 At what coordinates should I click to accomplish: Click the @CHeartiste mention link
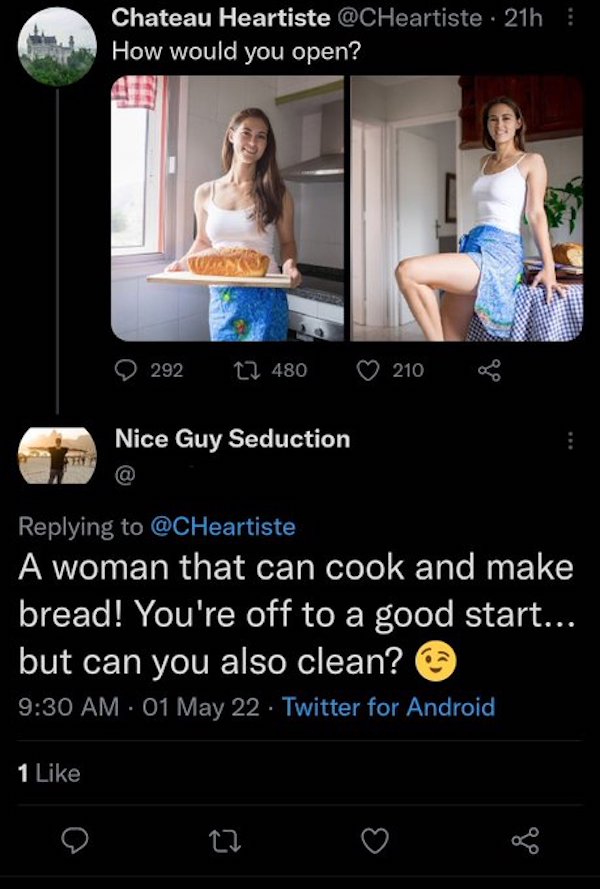222,524
